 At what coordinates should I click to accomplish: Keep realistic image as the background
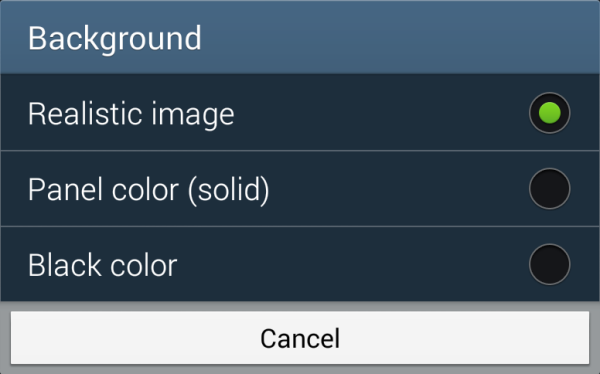pyautogui.click(x=300, y=113)
